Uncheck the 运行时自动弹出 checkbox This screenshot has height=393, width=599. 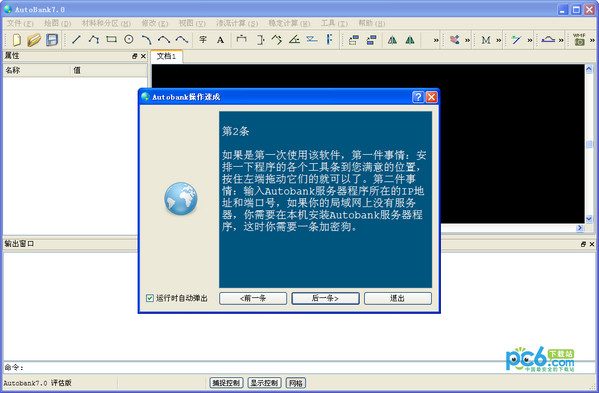150,298
